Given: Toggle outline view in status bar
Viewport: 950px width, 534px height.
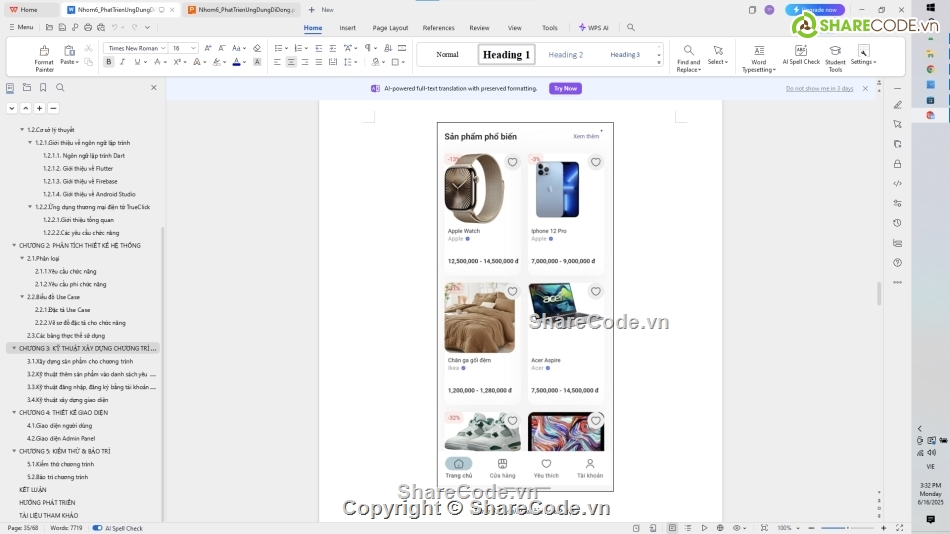Looking at the screenshot, I should tap(688, 528).
